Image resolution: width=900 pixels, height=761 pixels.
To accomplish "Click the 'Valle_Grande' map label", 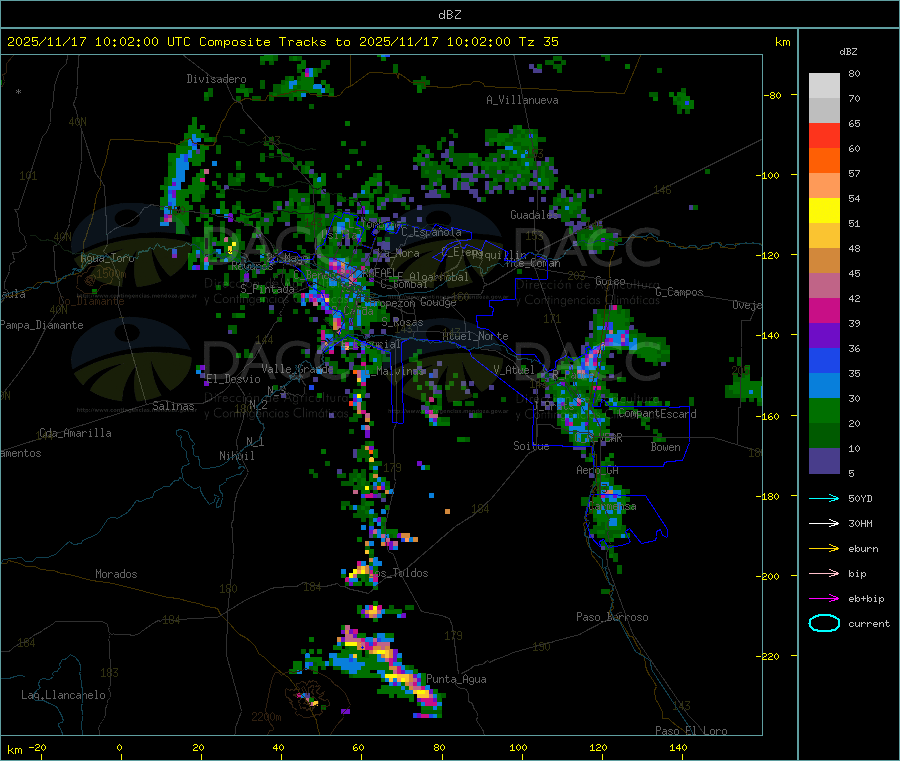I will tap(297, 369).
